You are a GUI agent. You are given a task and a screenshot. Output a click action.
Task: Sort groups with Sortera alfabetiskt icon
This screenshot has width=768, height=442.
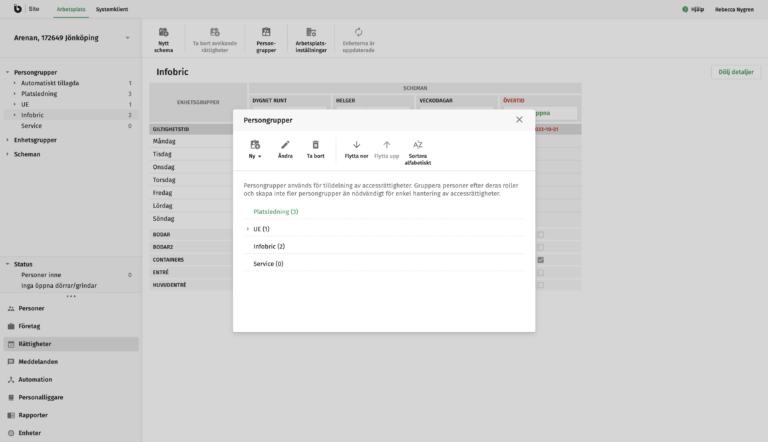[417, 145]
